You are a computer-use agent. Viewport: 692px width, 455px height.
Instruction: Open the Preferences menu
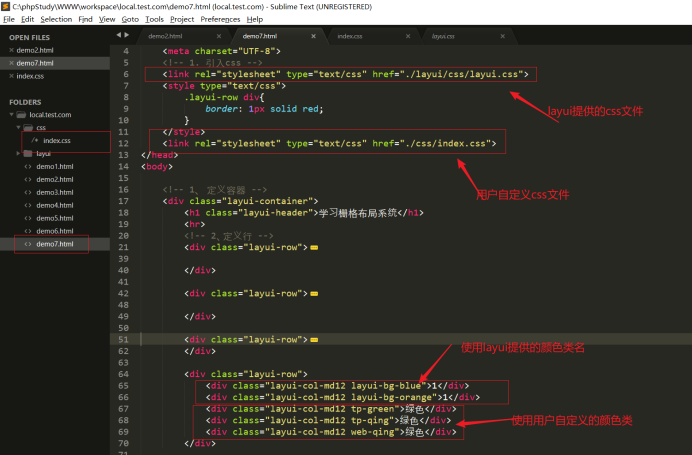[x=220, y=19]
